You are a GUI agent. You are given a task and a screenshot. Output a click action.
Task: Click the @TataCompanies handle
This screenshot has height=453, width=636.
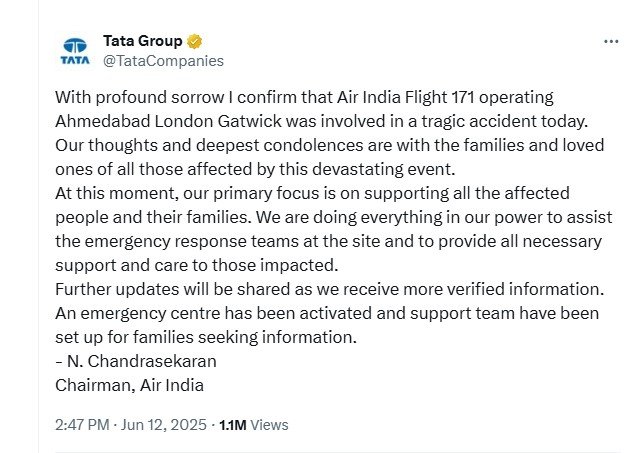click(163, 60)
